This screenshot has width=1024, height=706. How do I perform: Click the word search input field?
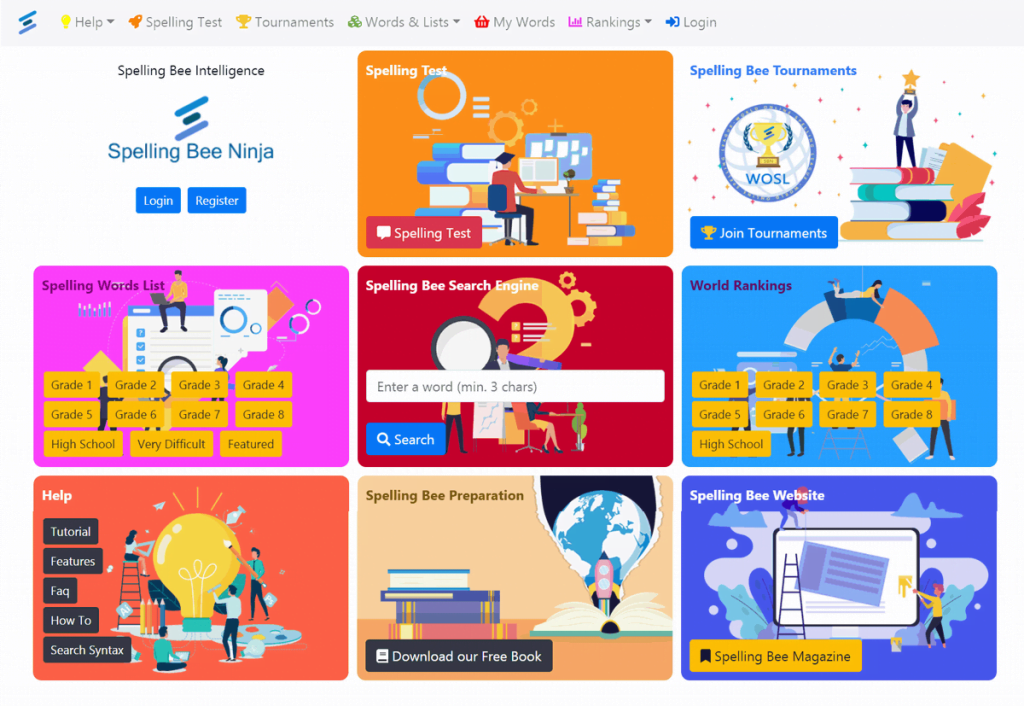515,387
